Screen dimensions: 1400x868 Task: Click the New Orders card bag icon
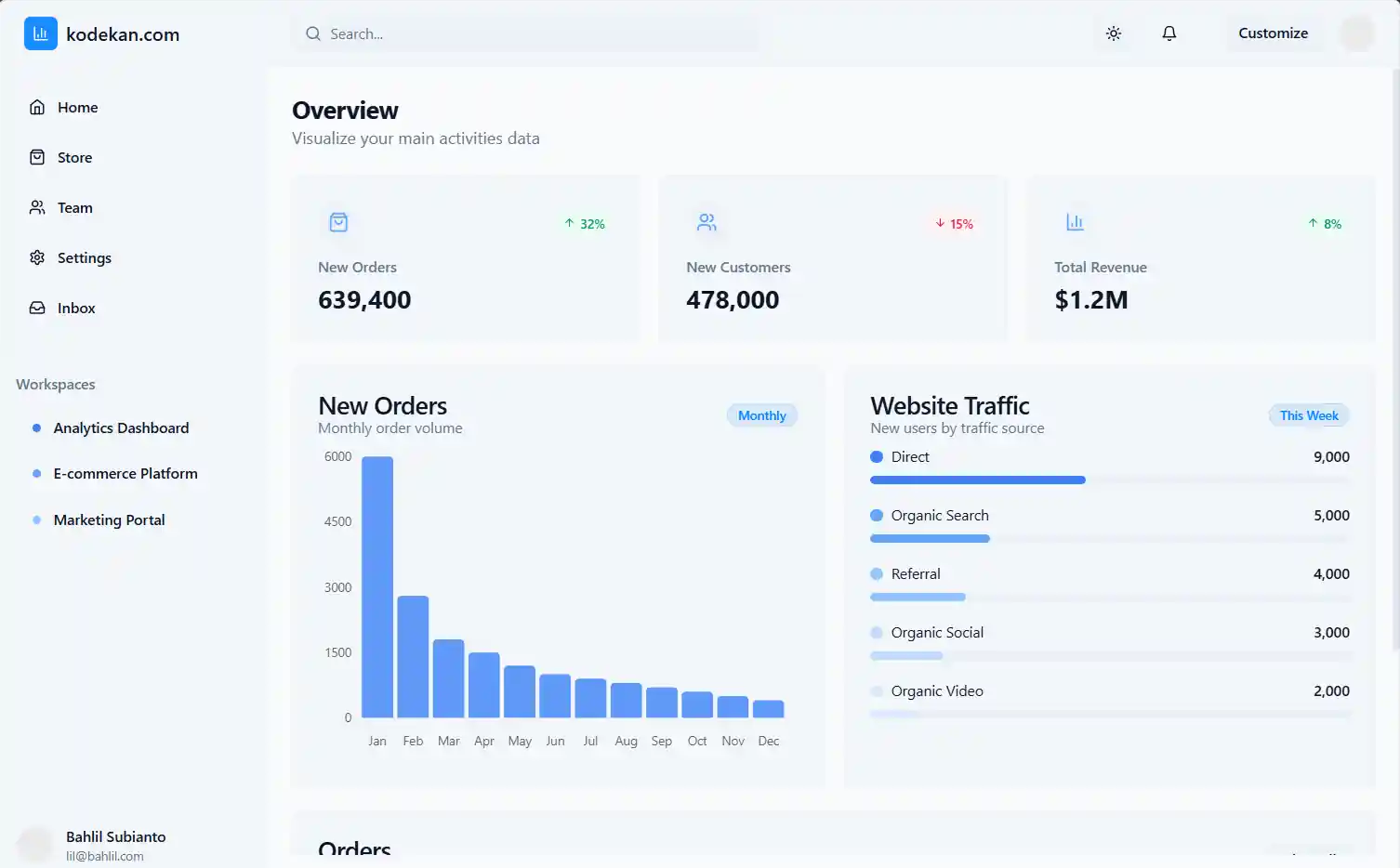[338, 222]
